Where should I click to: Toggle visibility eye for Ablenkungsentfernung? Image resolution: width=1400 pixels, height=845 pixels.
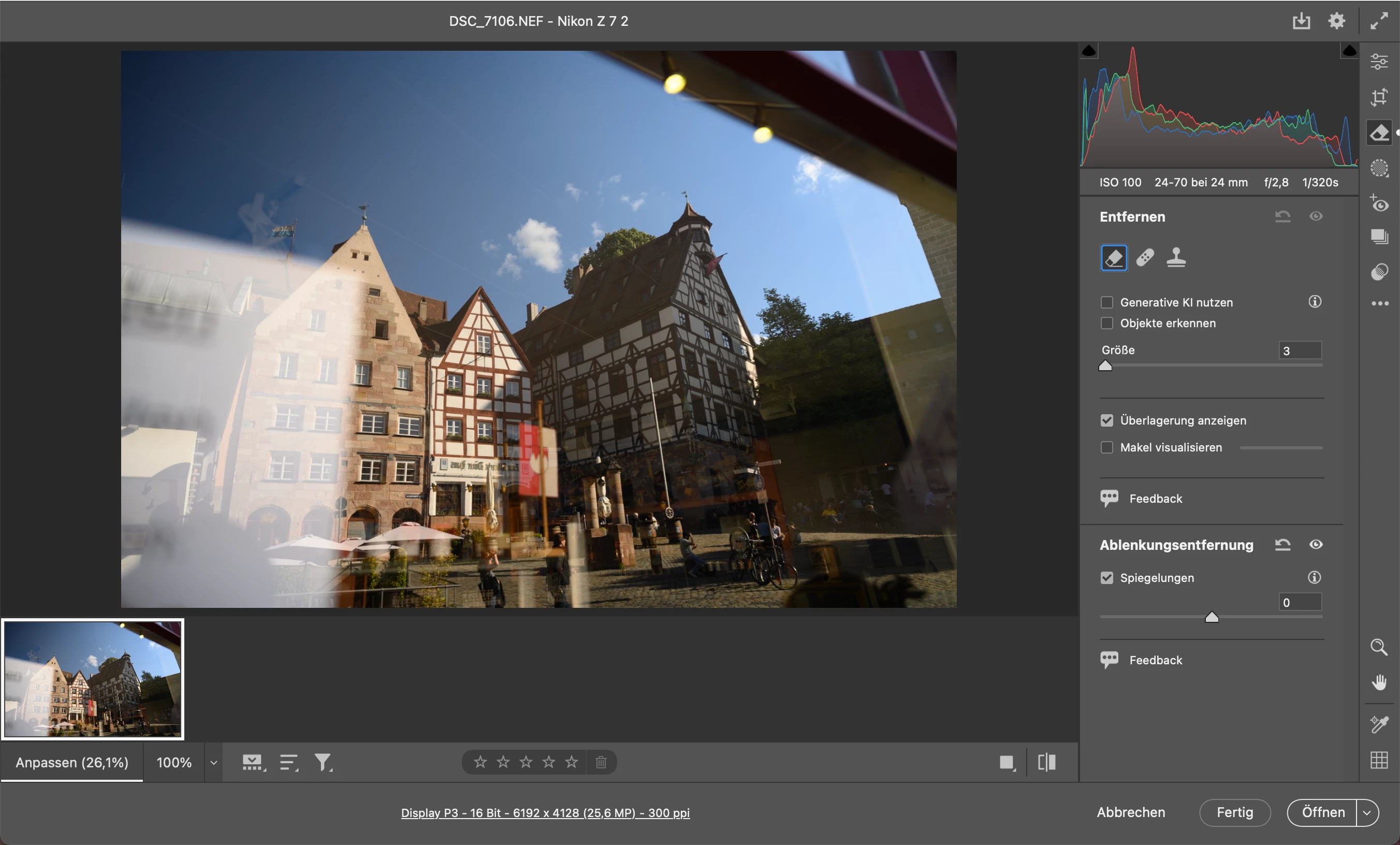click(1316, 544)
